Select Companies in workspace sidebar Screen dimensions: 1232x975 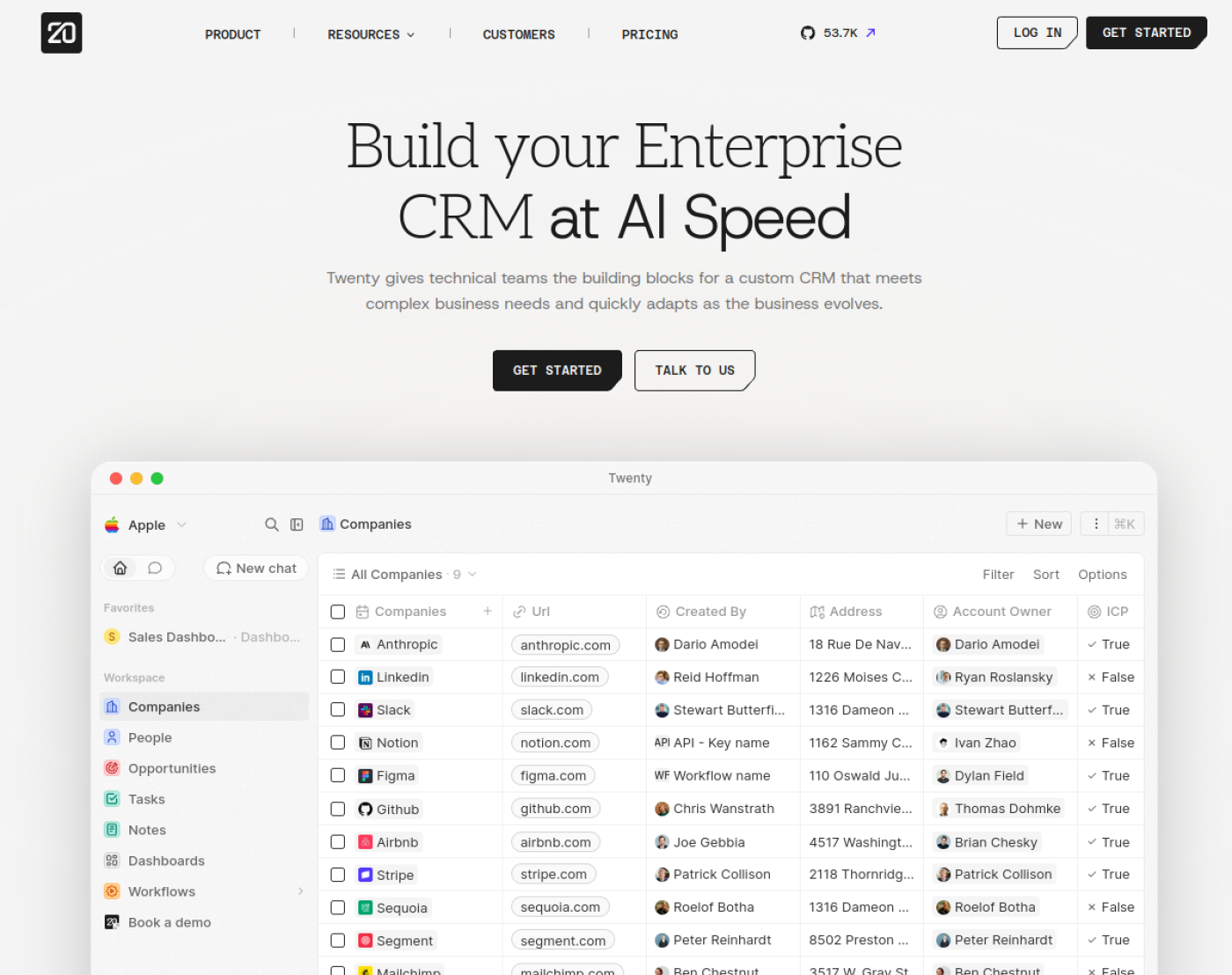(204, 707)
